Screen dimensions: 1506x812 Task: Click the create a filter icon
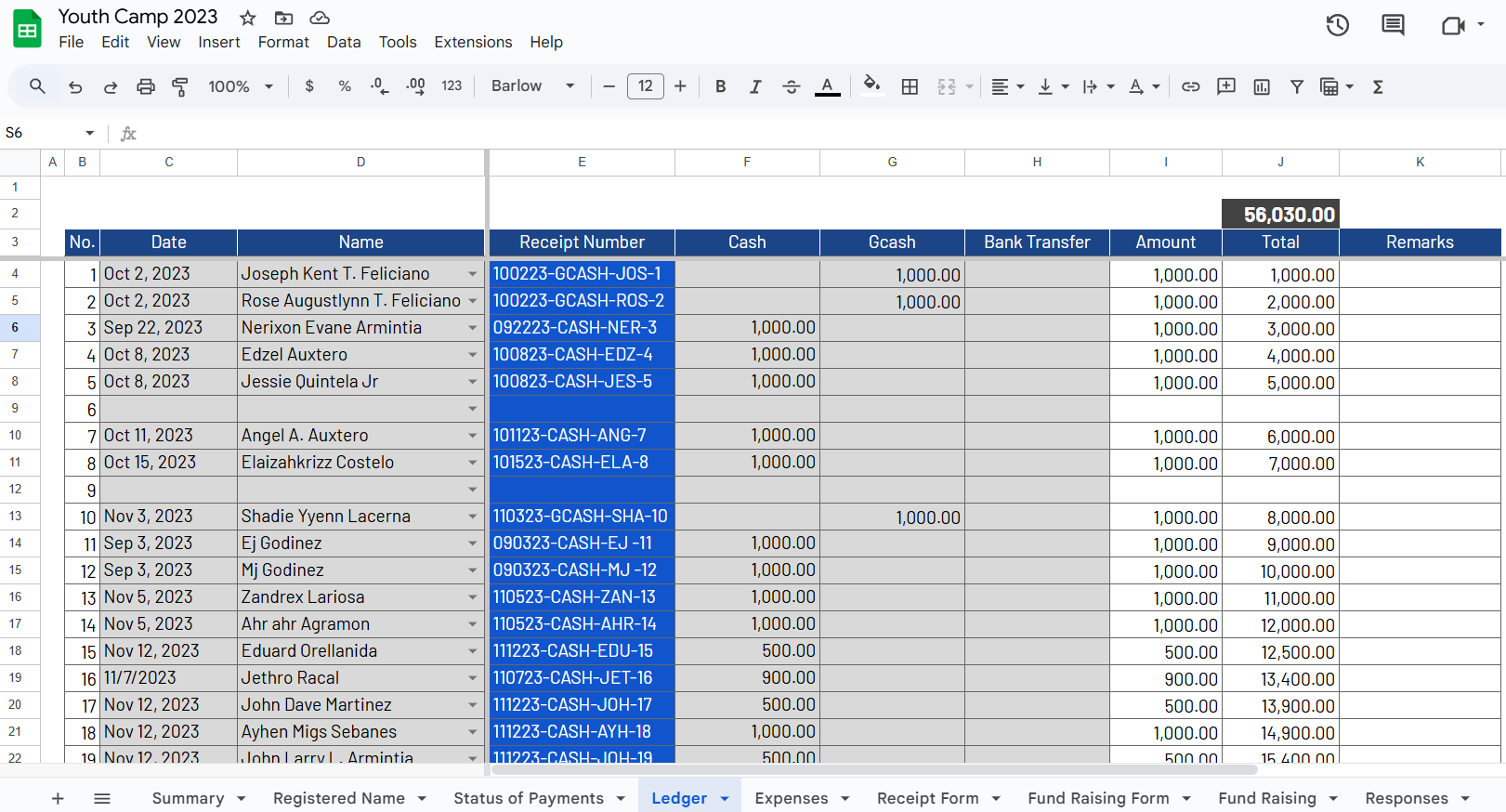[1296, 86]
